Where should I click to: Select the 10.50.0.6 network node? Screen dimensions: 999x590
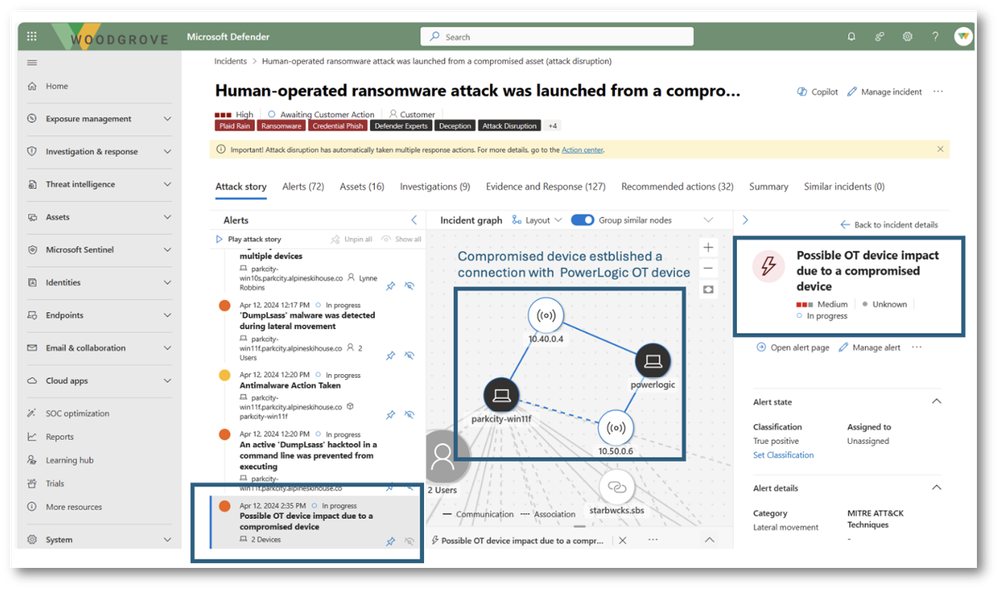(x=615, y=428)
